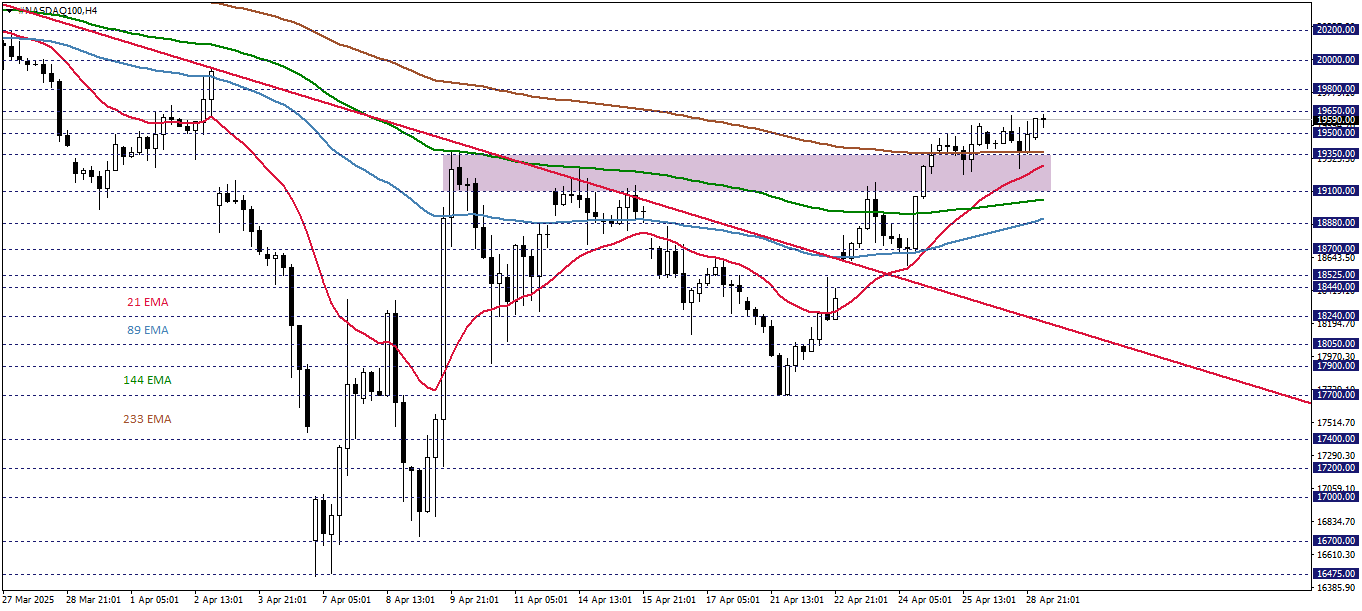
Task: Click the 16475.00 price level label
Action: (x=1337, y=574)
